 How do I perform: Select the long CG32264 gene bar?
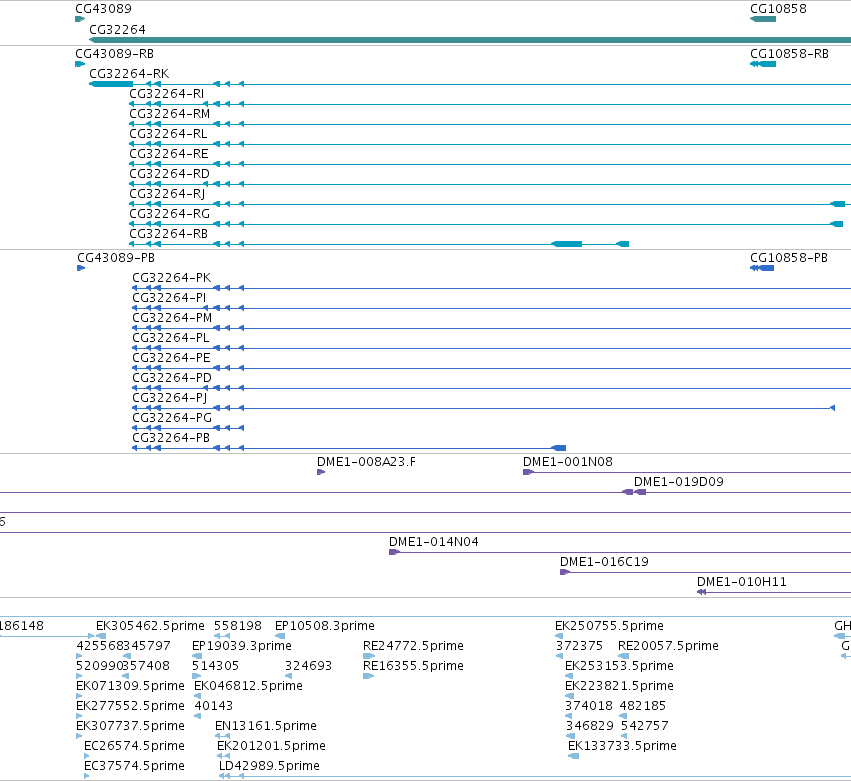tap(470, 40)
